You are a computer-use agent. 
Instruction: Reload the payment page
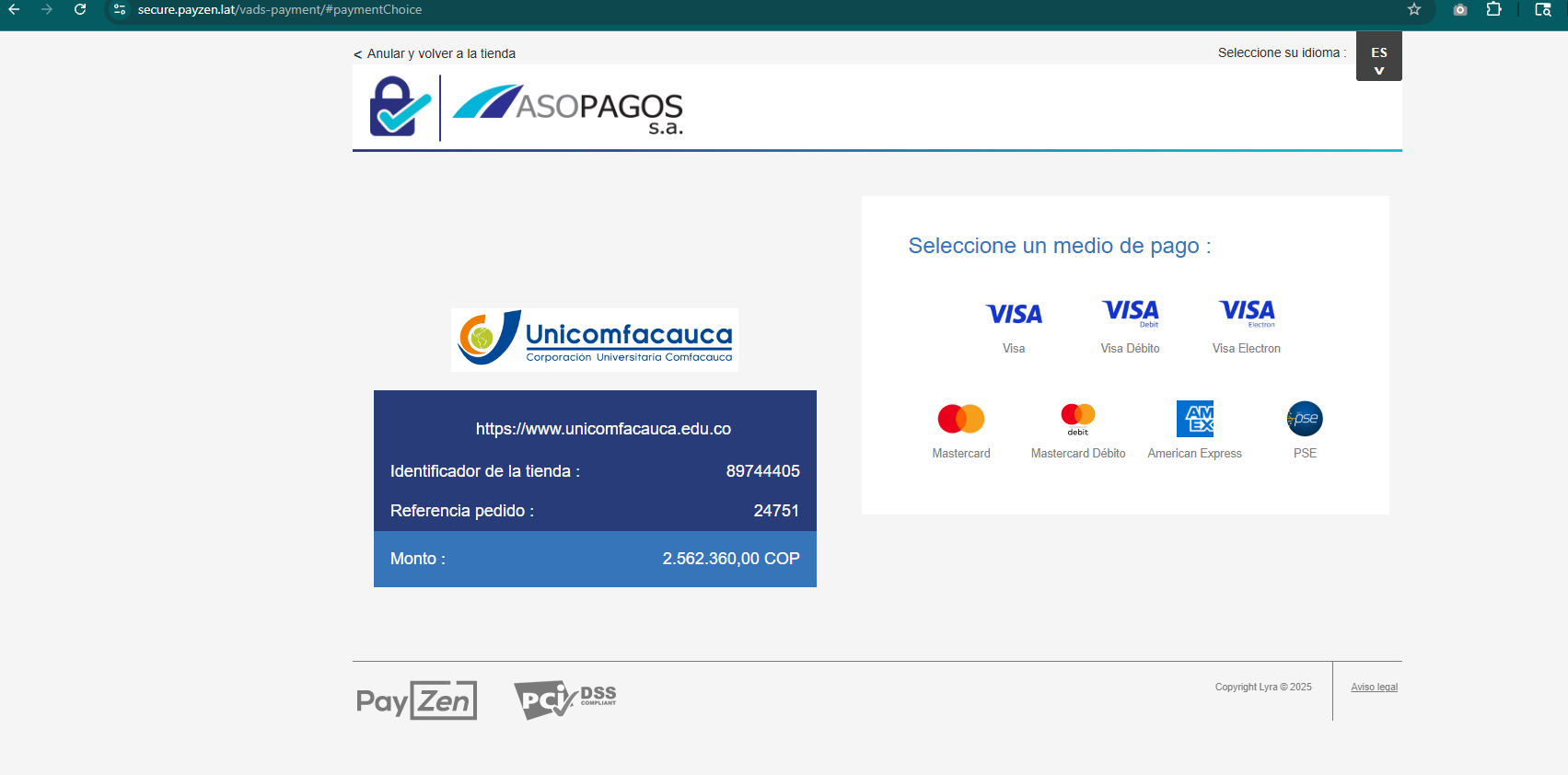[80, 9]
